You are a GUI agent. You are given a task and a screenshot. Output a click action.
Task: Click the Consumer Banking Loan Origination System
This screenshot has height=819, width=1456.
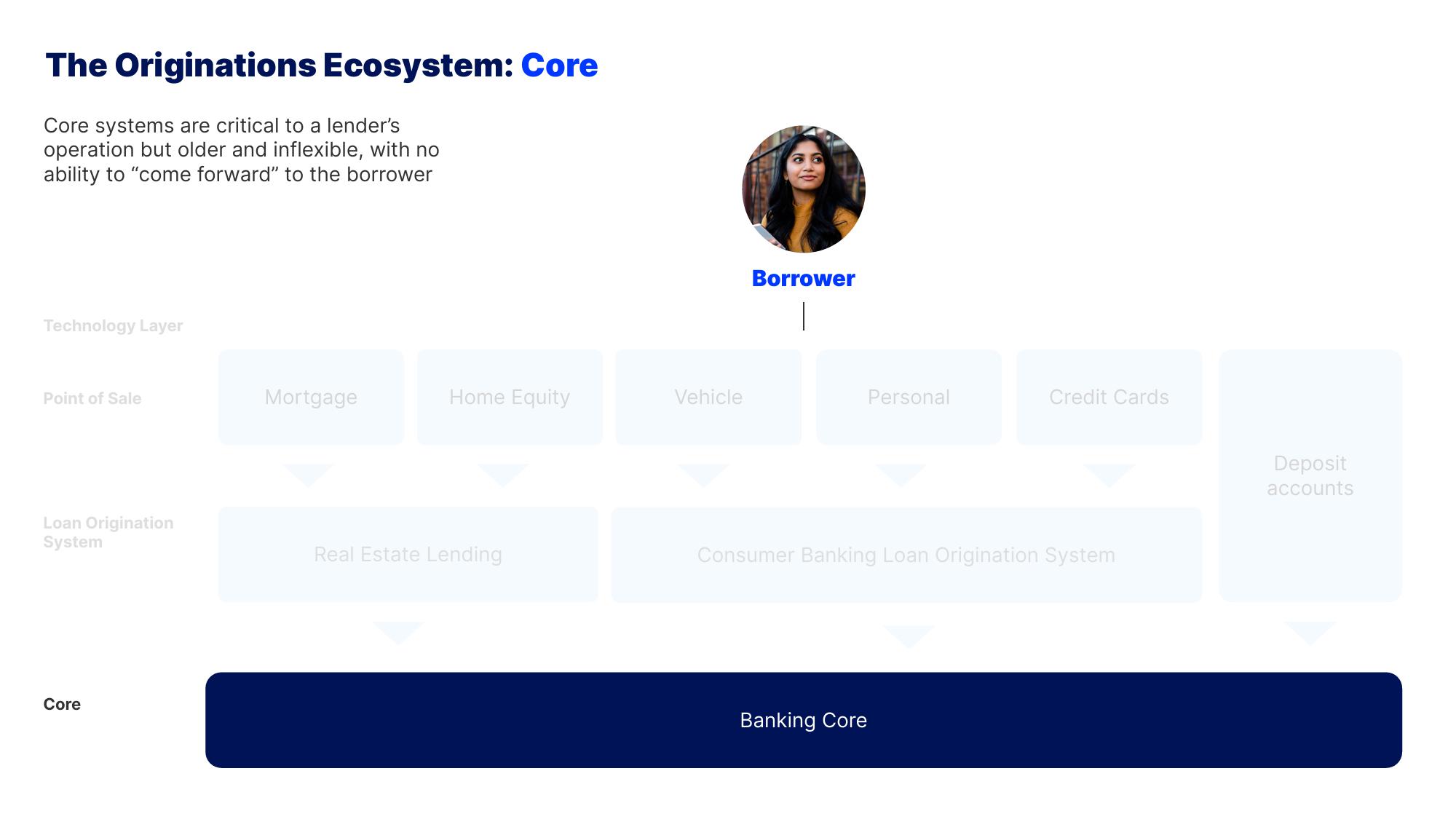pyautogui.click(x=904, y=554)
